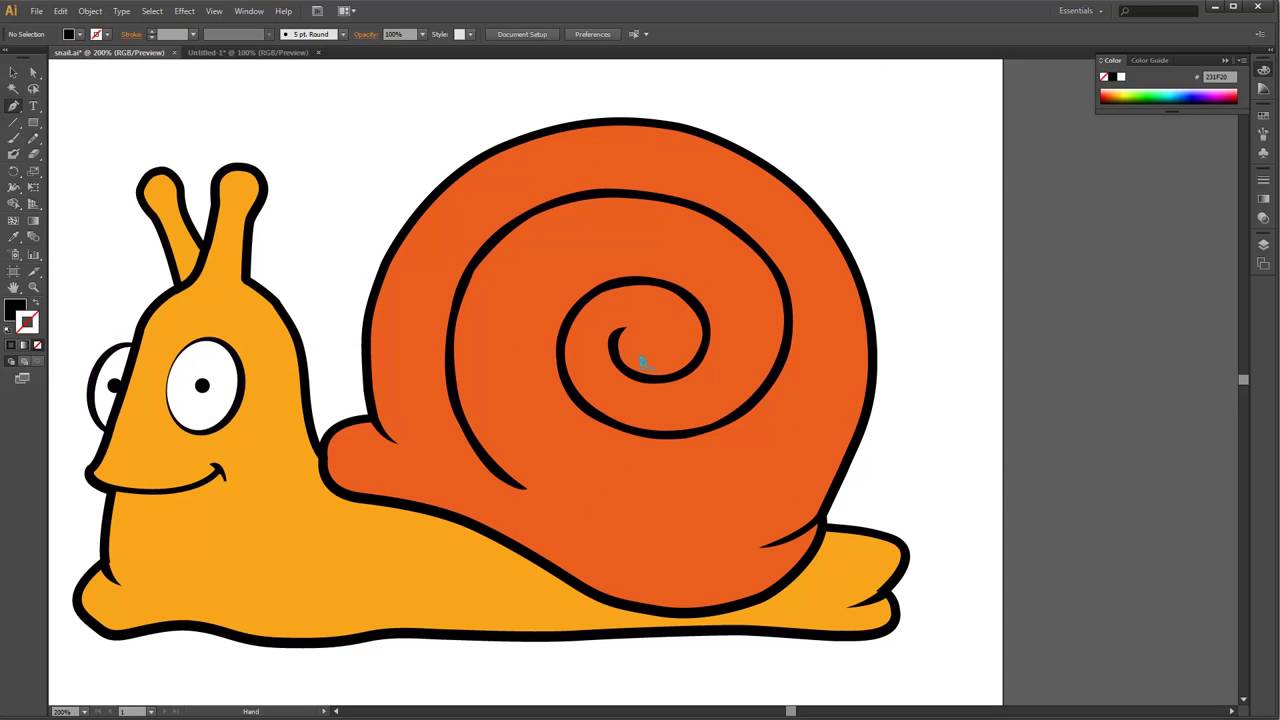The height and width of the screenshot is (720, 1280).
Task: Select the Width/Warp tool
Action: click(x=13, y=187)
